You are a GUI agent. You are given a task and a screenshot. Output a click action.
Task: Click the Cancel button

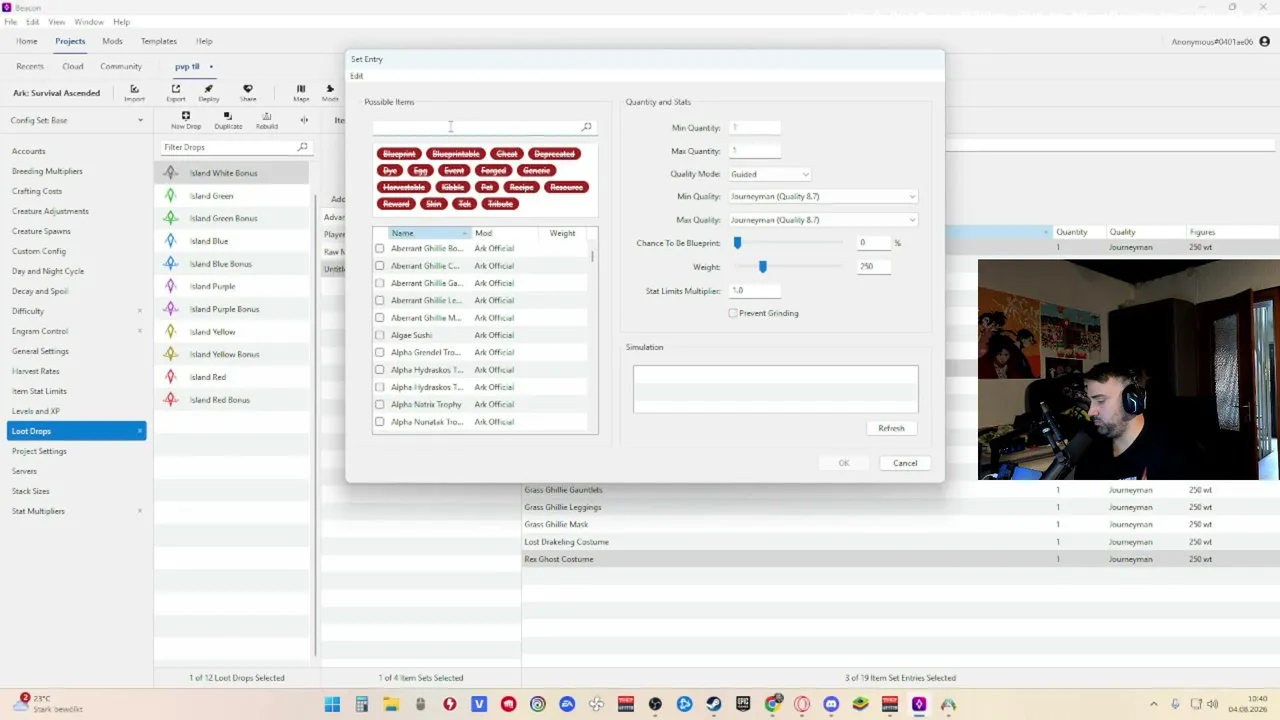point(905,463)
